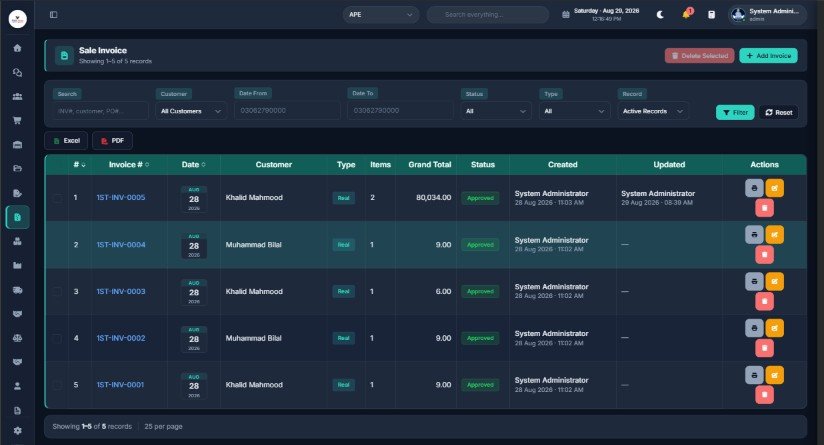
Task: Open the Home dashboard from the sidebar
Action: pos(17,48)
